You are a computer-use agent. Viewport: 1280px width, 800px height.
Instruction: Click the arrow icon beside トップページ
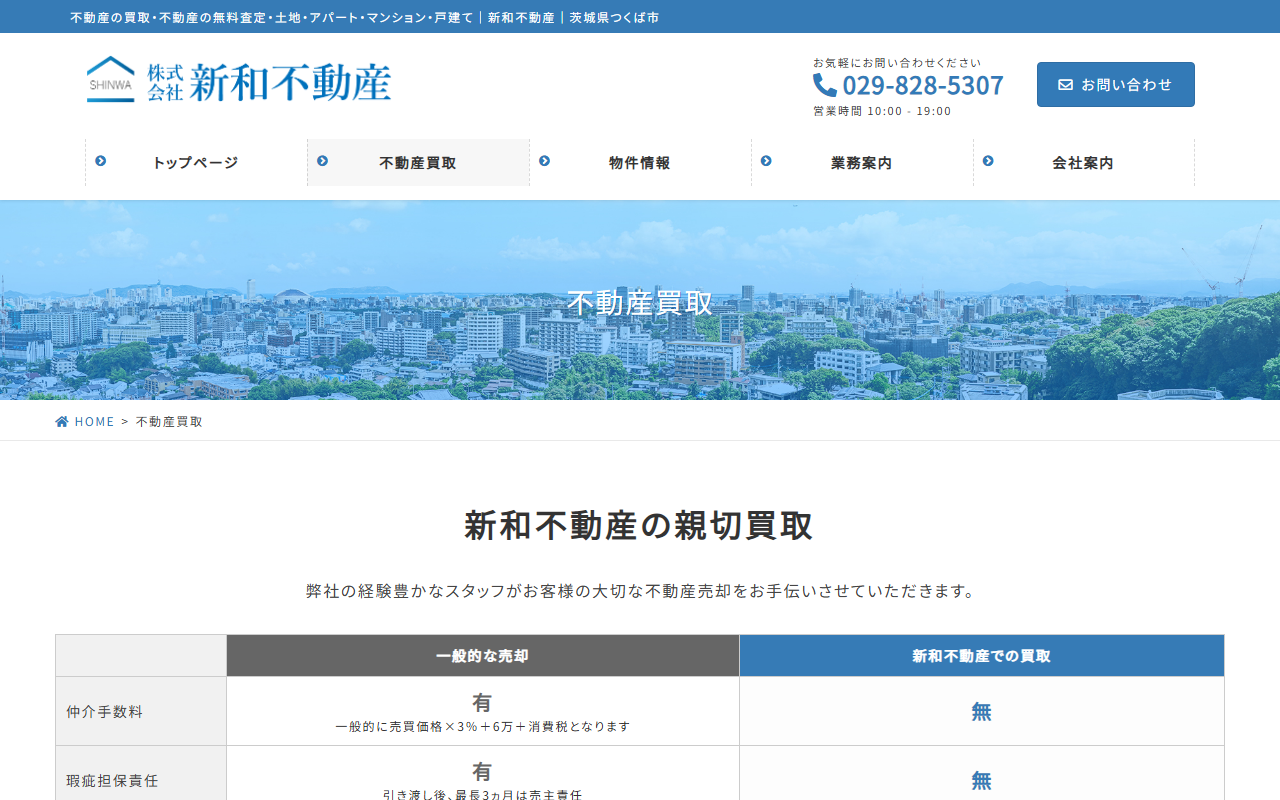(x=100, y=160)
